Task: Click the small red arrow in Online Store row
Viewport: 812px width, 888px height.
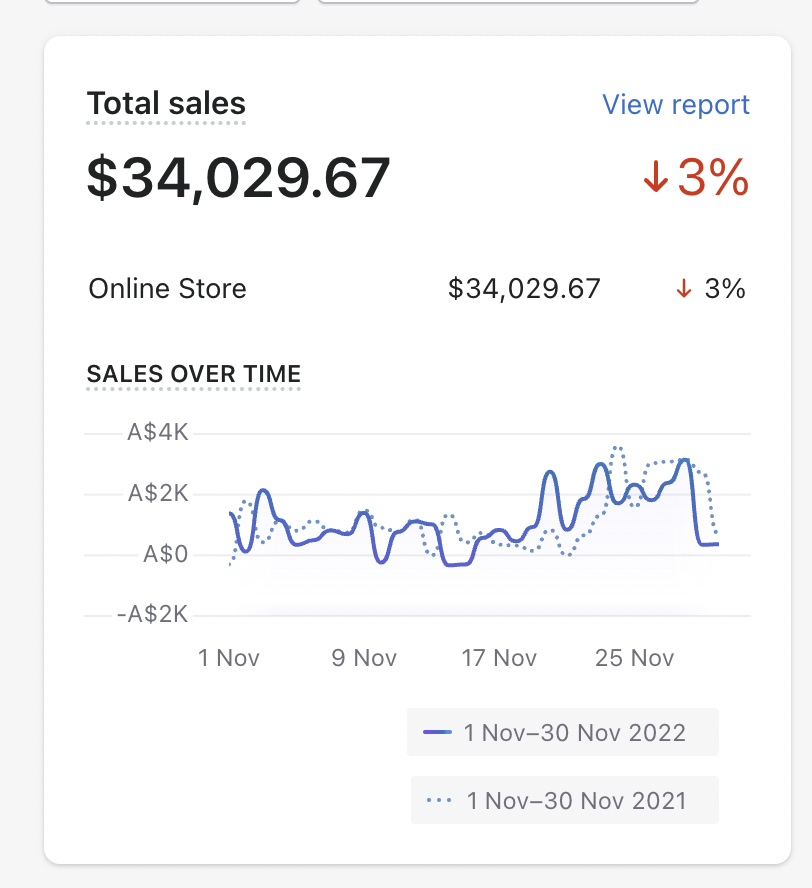Action: [684, 289]
